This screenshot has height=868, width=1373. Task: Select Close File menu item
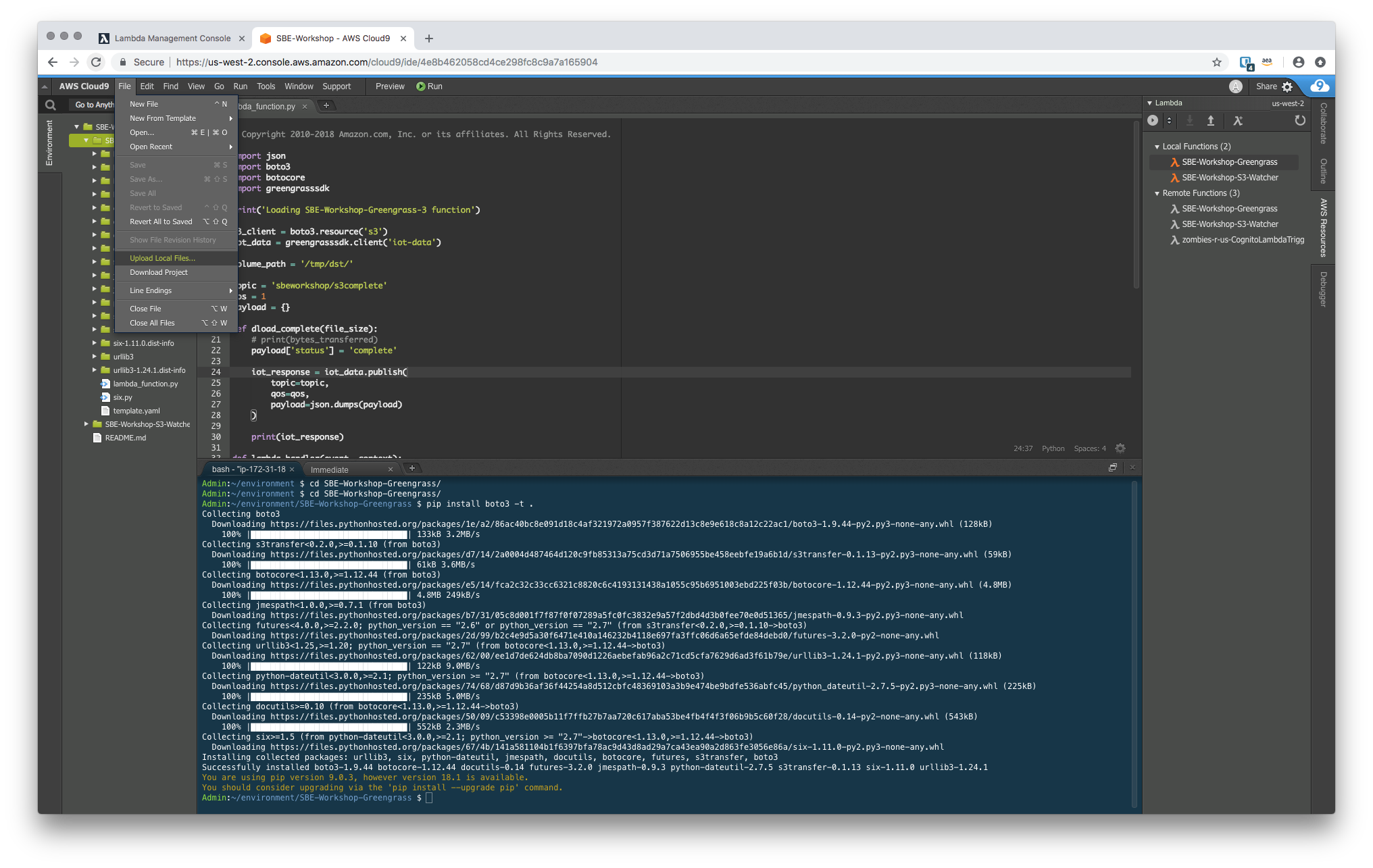[x=177, y=309]
